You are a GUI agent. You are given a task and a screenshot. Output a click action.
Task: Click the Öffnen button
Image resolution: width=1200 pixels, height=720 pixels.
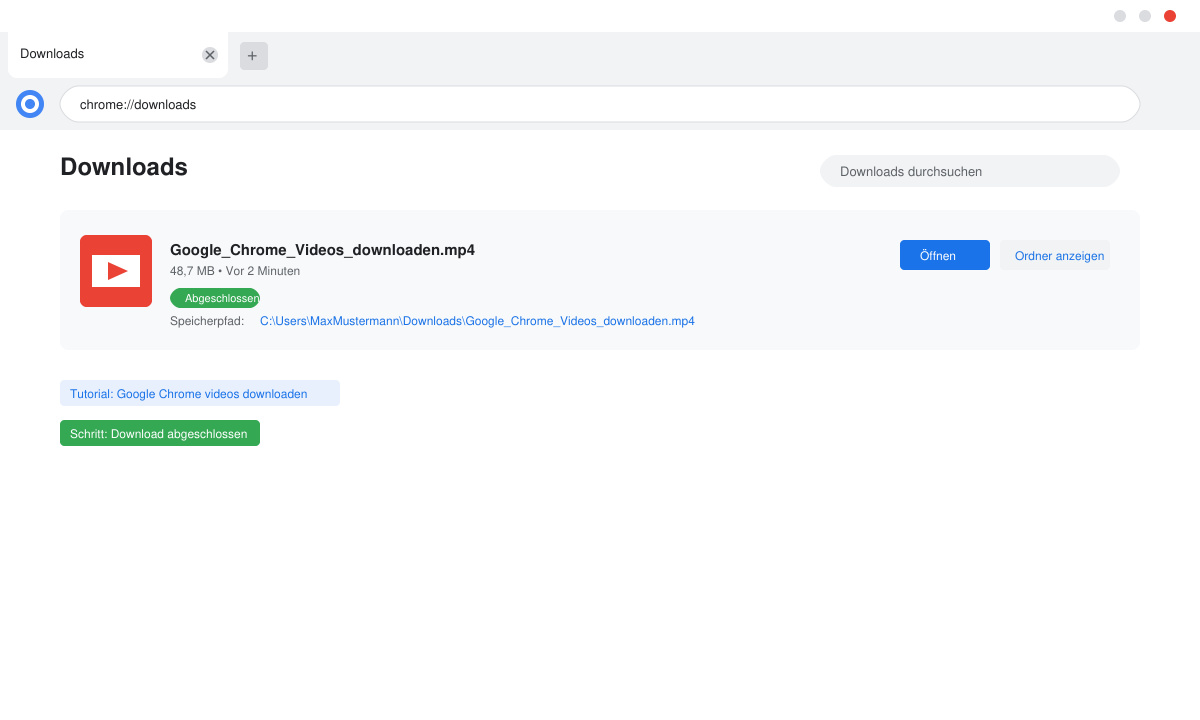[x=945, y=255]
